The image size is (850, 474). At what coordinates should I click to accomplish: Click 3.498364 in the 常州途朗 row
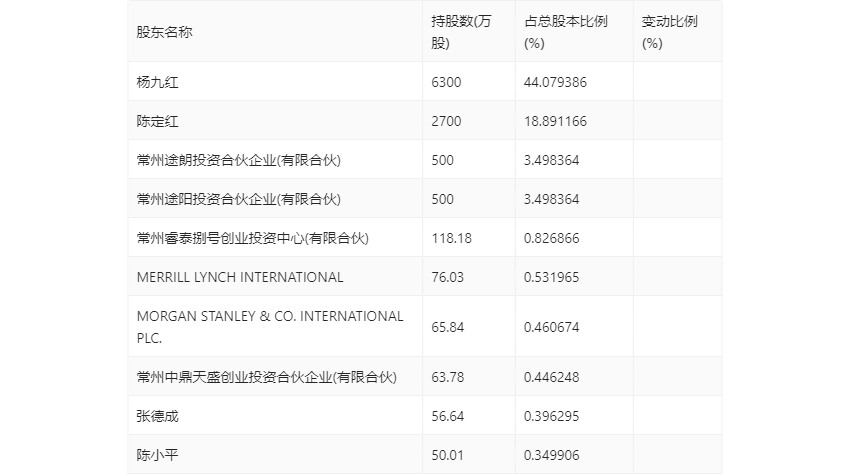coord(551,160)
